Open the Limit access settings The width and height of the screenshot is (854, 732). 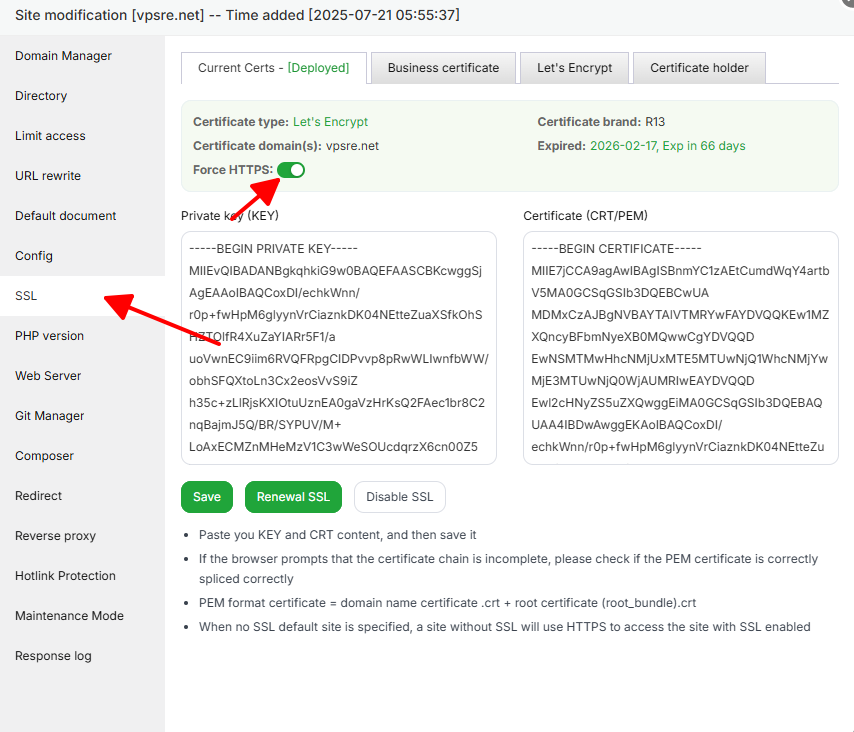pos(50,136)
